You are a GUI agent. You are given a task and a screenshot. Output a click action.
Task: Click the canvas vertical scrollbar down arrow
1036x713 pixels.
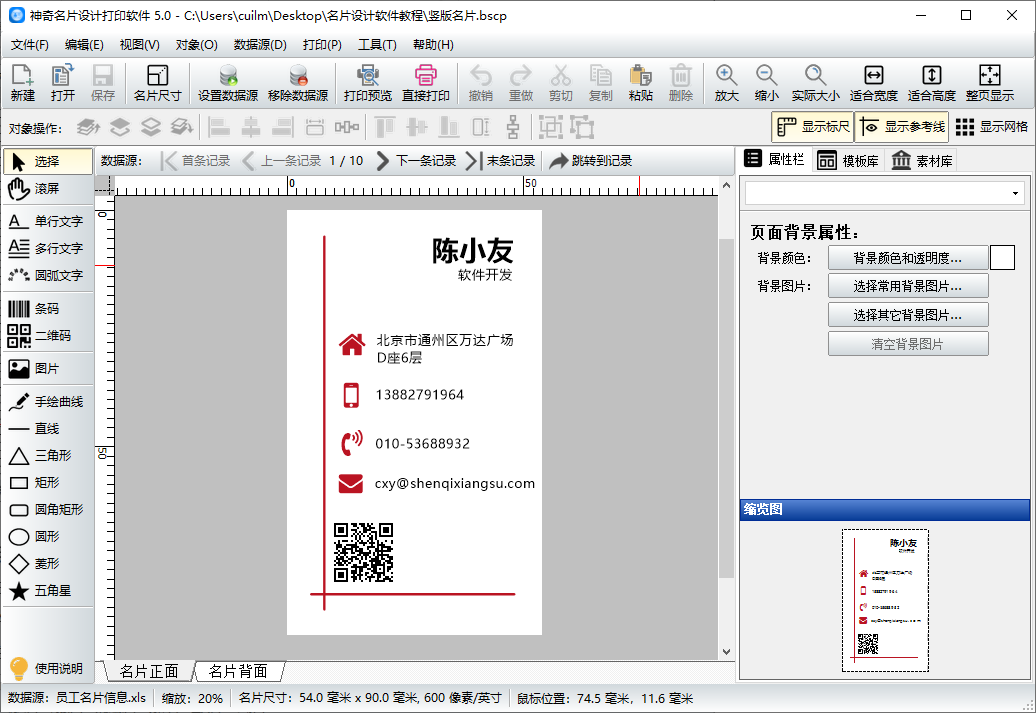[726, 652]
